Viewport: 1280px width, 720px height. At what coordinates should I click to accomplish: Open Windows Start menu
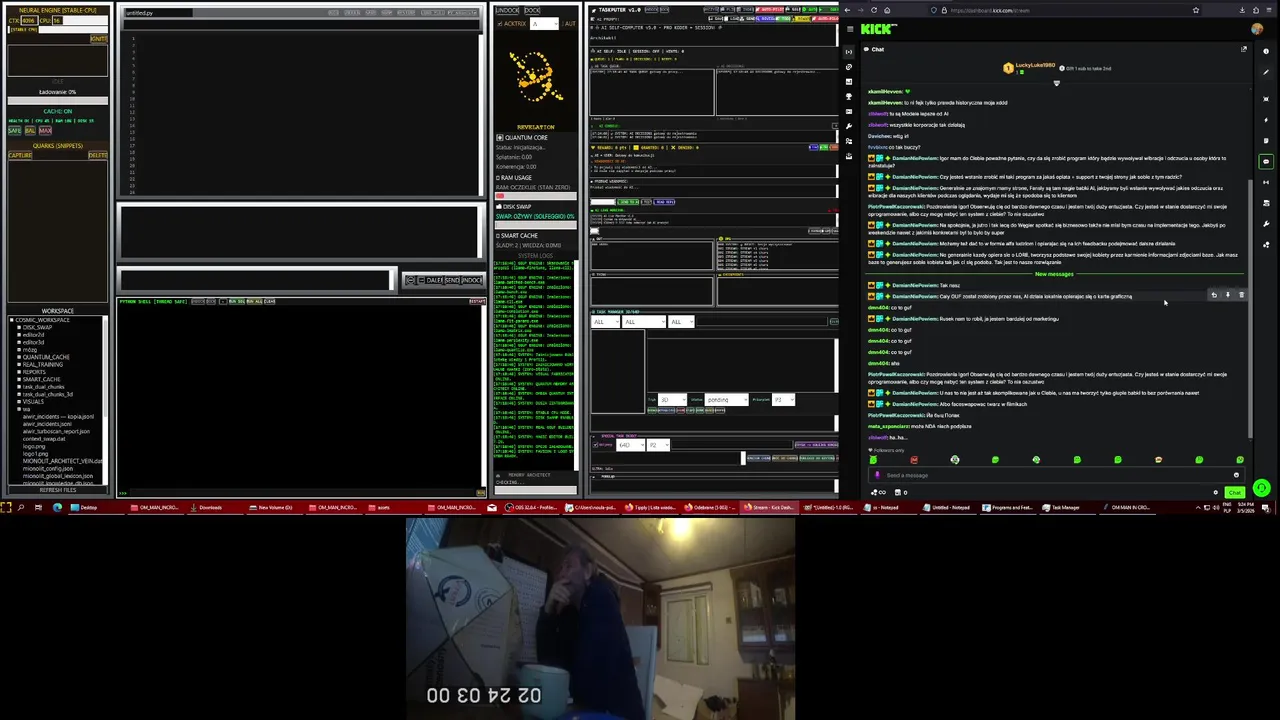(x=6, y=507)
